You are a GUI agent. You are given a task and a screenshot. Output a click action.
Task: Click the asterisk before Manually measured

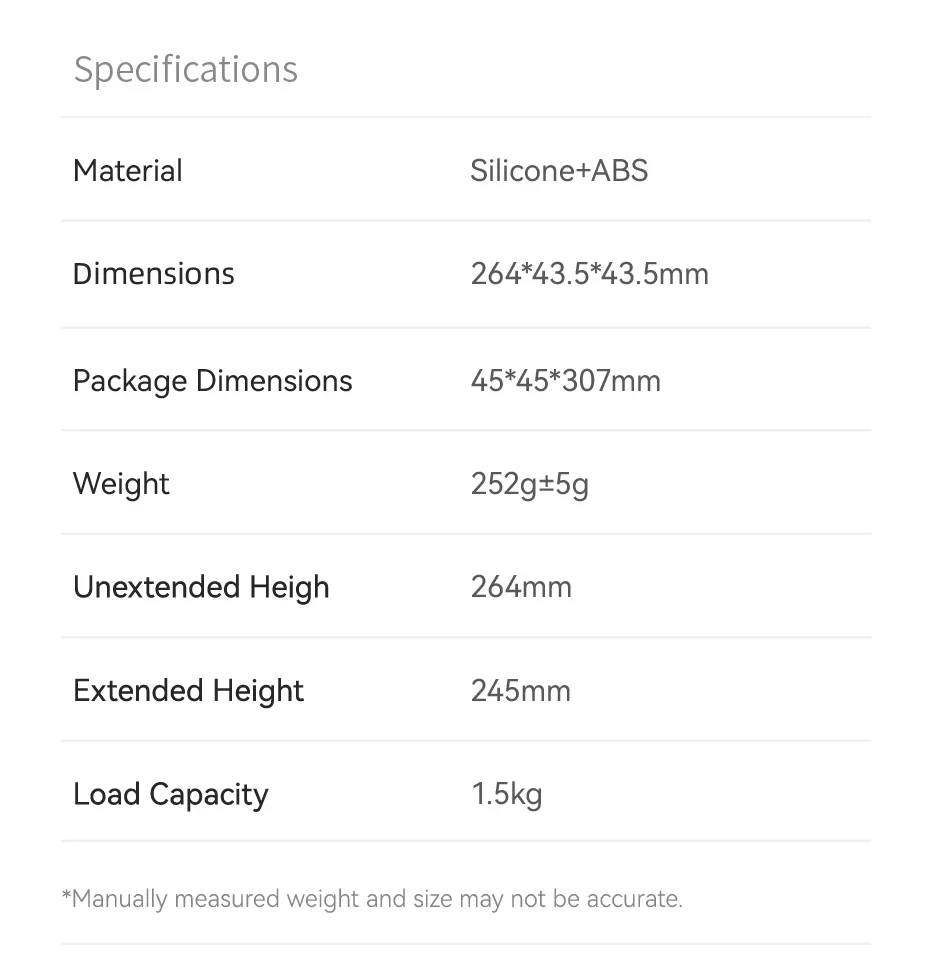[x=67, y=894]
